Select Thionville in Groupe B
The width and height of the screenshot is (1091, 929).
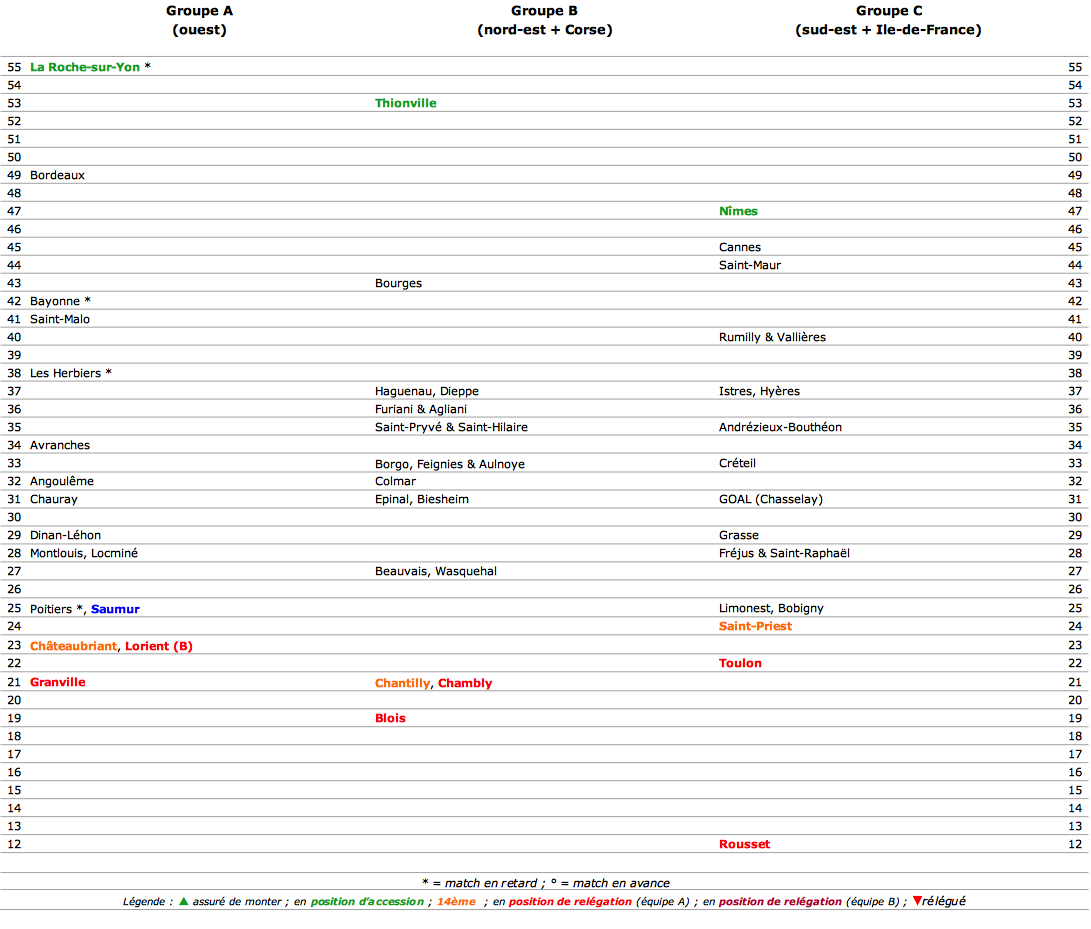406,103
